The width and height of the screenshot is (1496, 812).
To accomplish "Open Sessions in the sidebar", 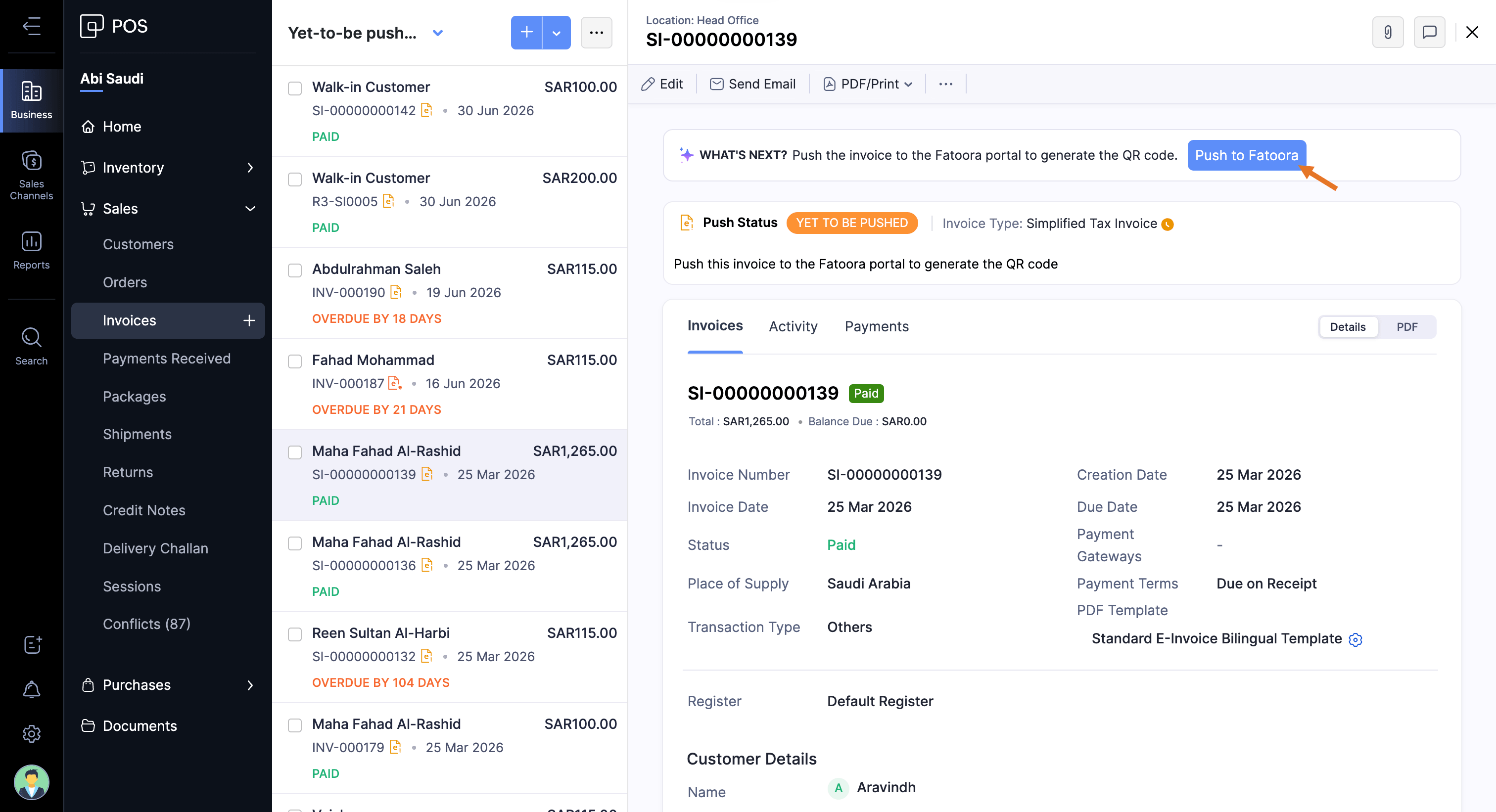I will 132,586.
